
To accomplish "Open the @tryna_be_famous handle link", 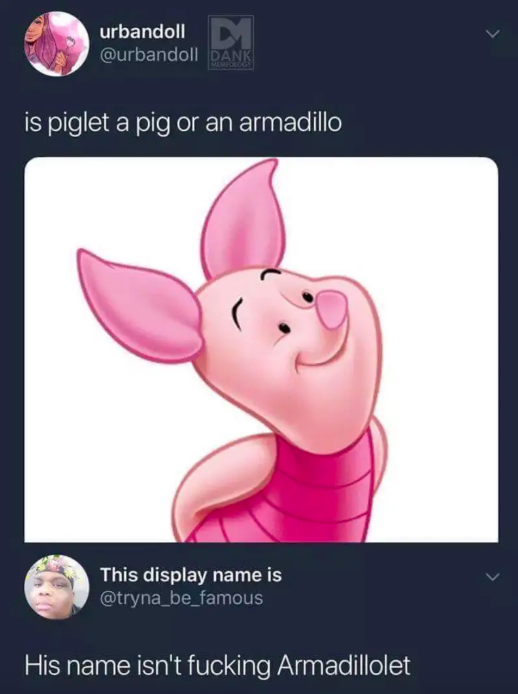I will coord(182,598).
